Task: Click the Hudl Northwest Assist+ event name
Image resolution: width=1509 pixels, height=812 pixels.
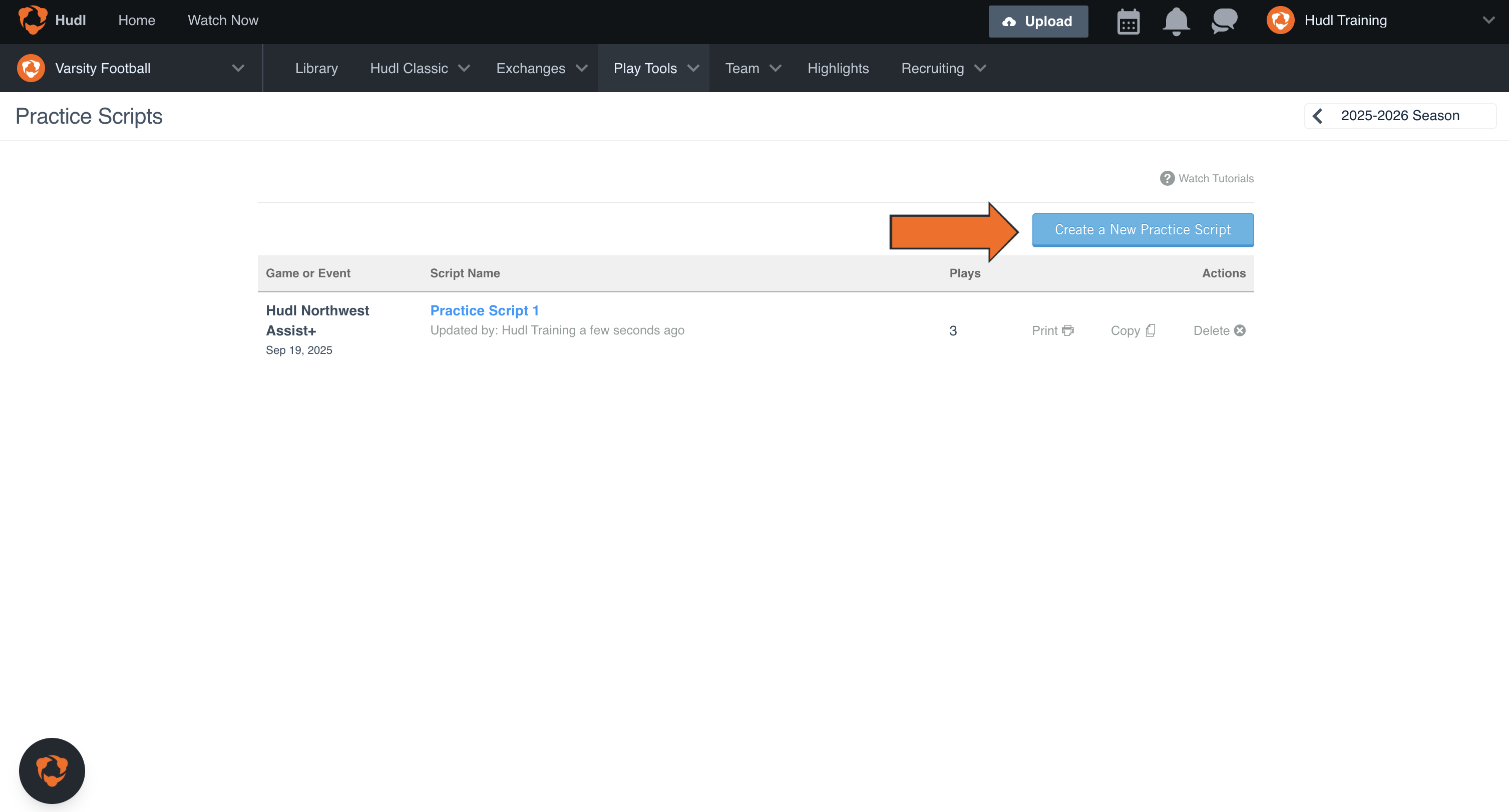Action: pyautogui.click(x=317, y=320)
